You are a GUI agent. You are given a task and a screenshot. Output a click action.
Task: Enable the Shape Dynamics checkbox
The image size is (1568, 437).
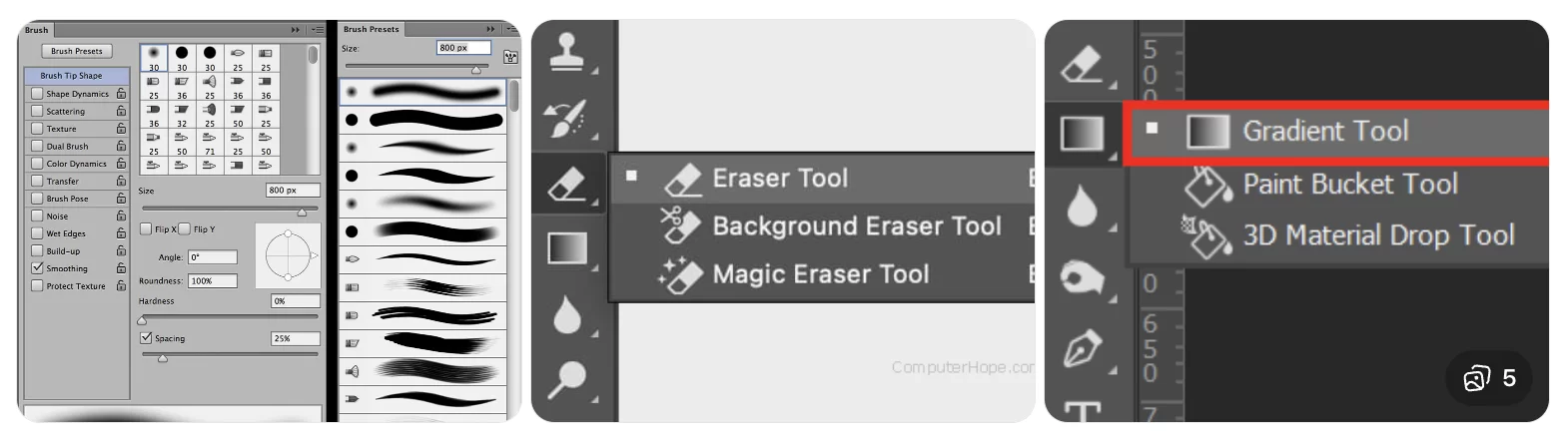click(x=37, y=94)
